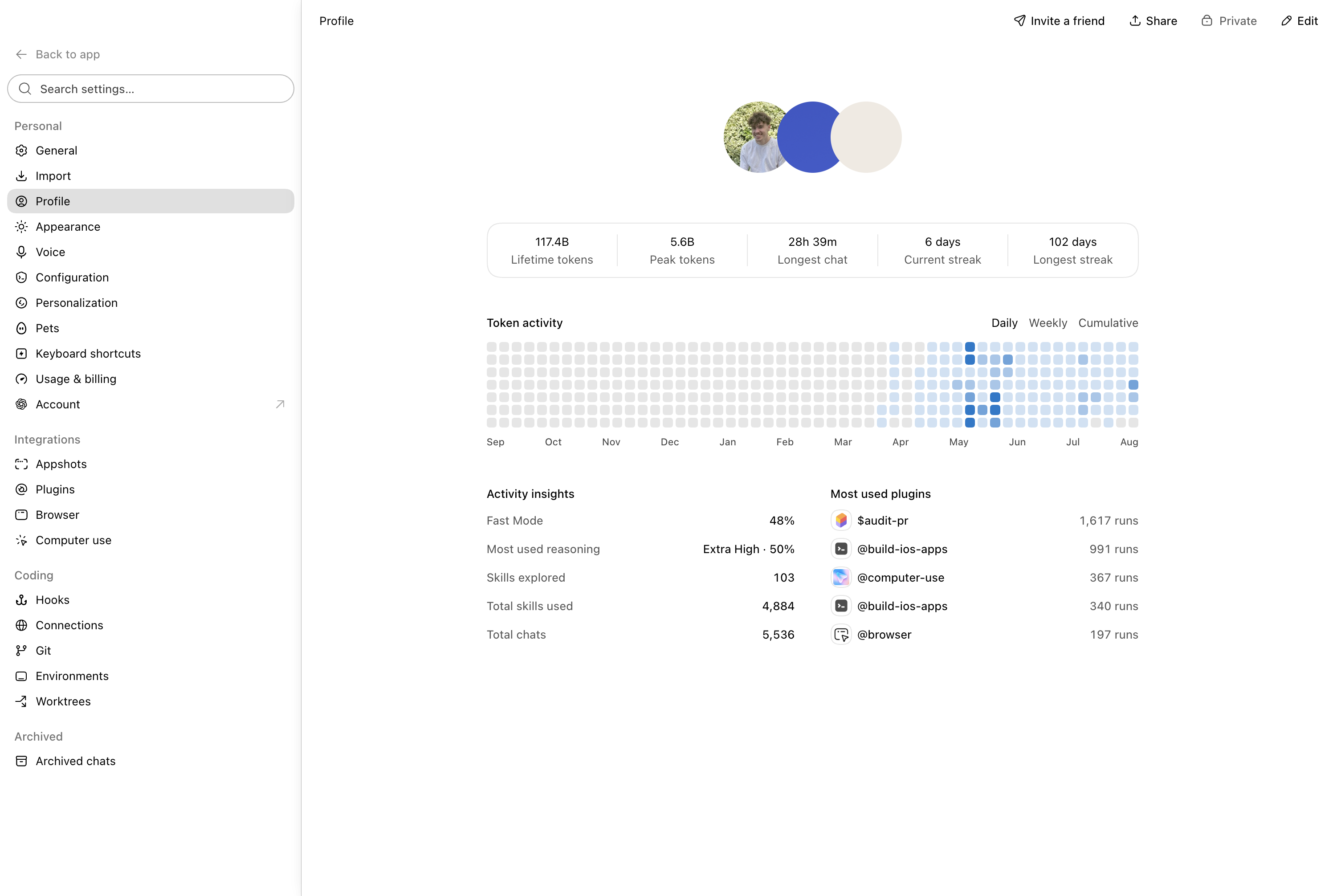
Task: Go Back to app
Action: point(57,54)
